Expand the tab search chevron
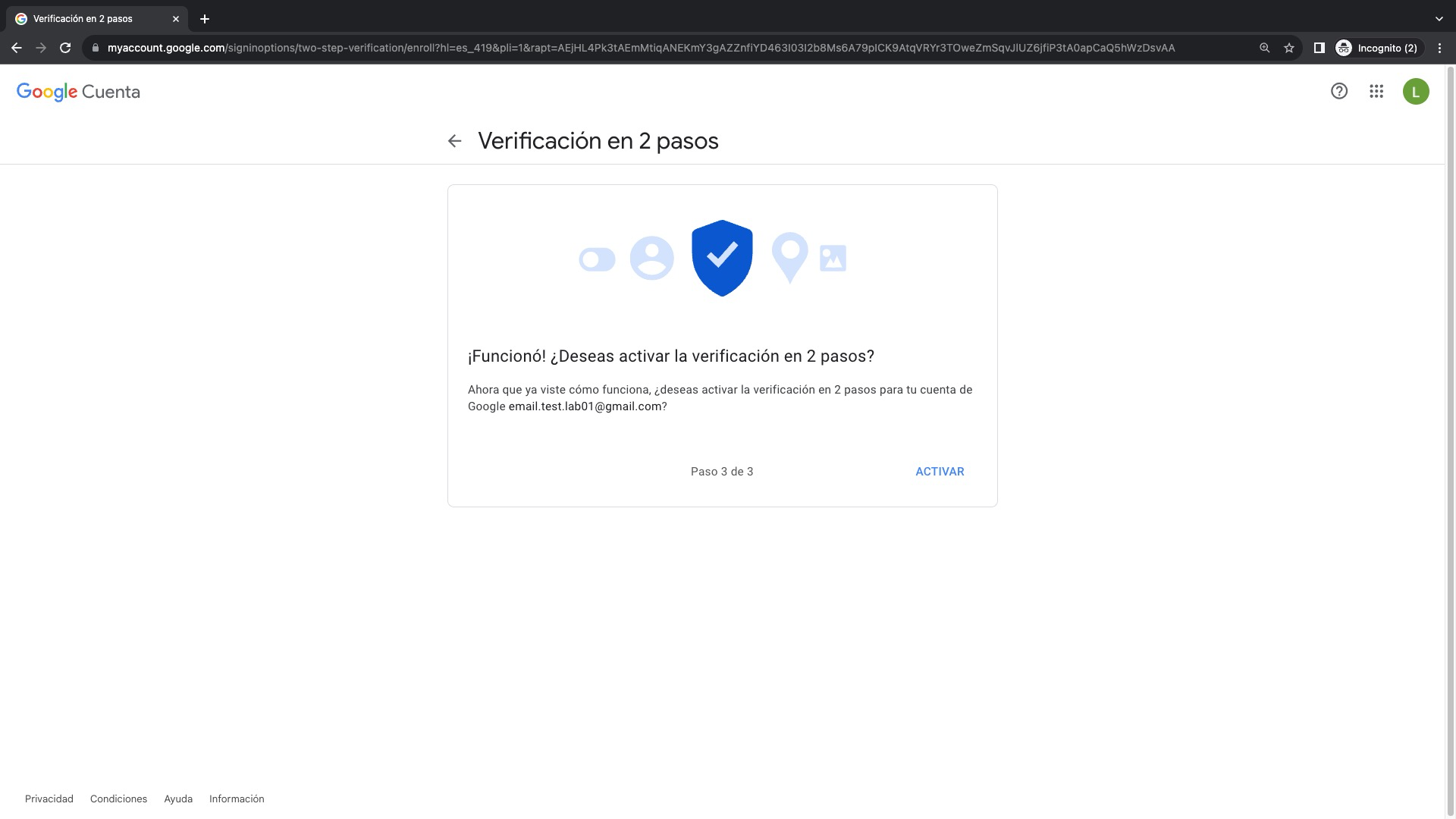 [x=1439, y=19]
